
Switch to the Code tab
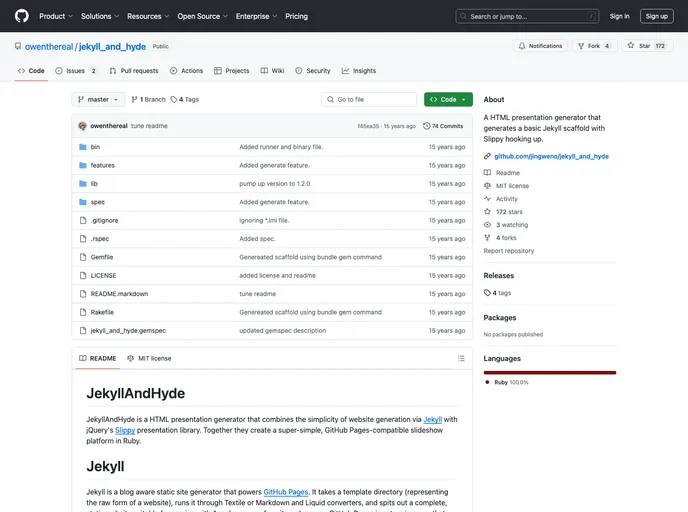[x=31, y=71]
